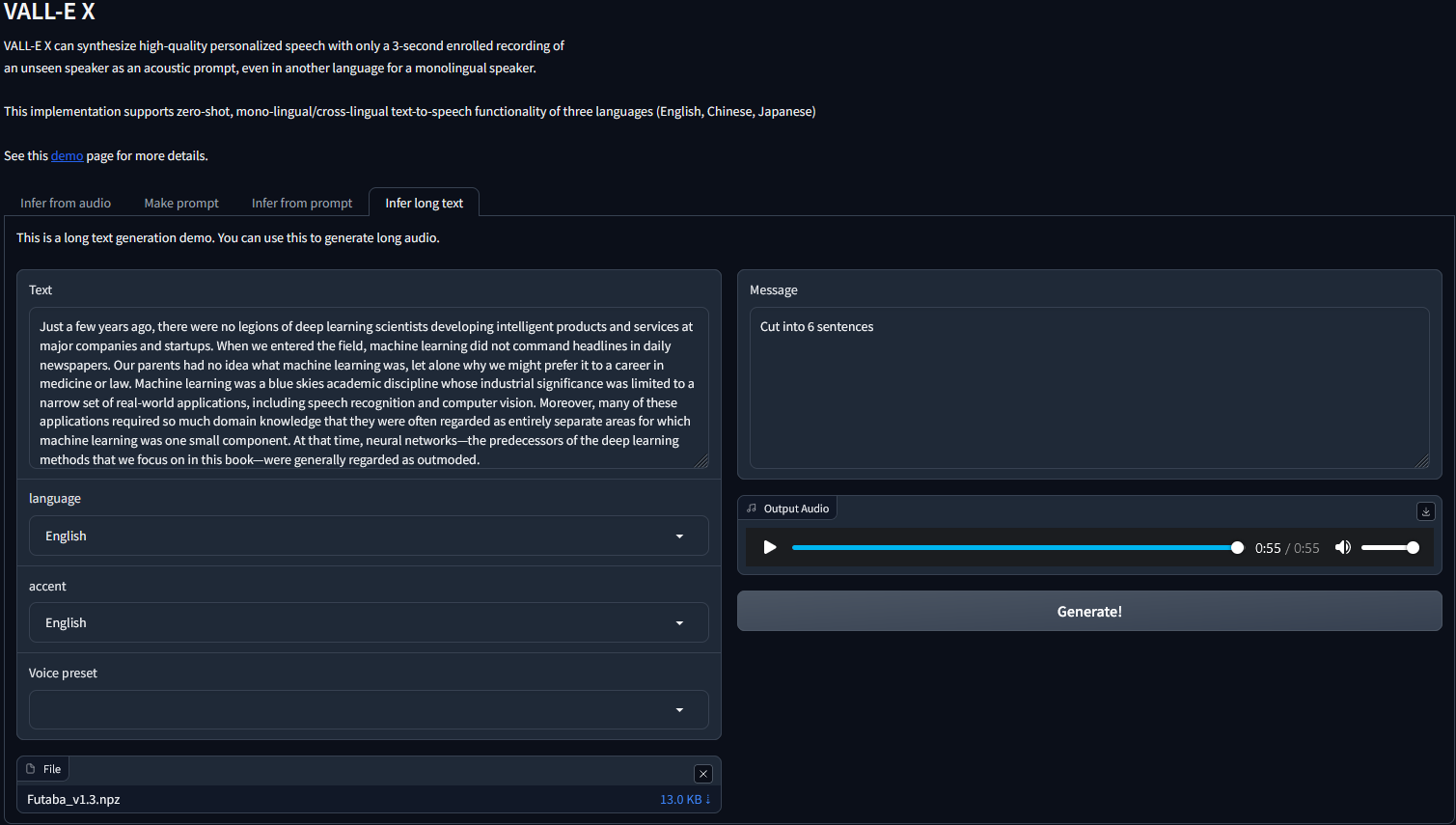The width and height of the screenshot is (1456, 825).
Task: Adjust the audio volume slider
Action: pos(1389,548)
